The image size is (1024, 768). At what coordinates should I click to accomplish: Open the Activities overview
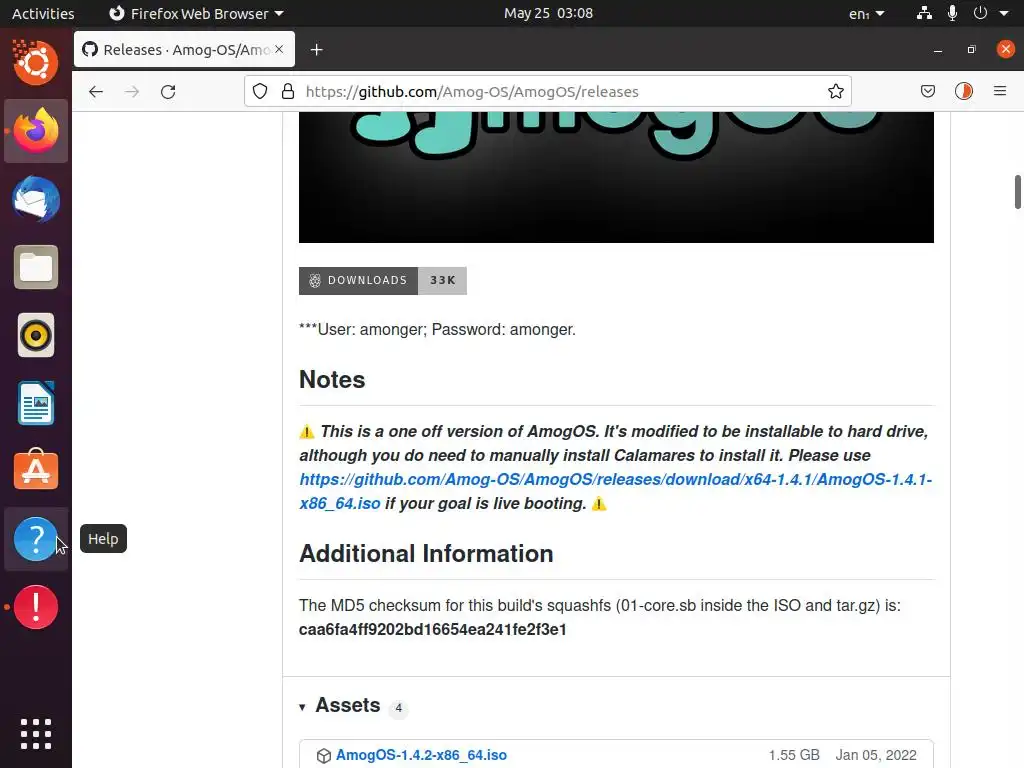[43, 13]
